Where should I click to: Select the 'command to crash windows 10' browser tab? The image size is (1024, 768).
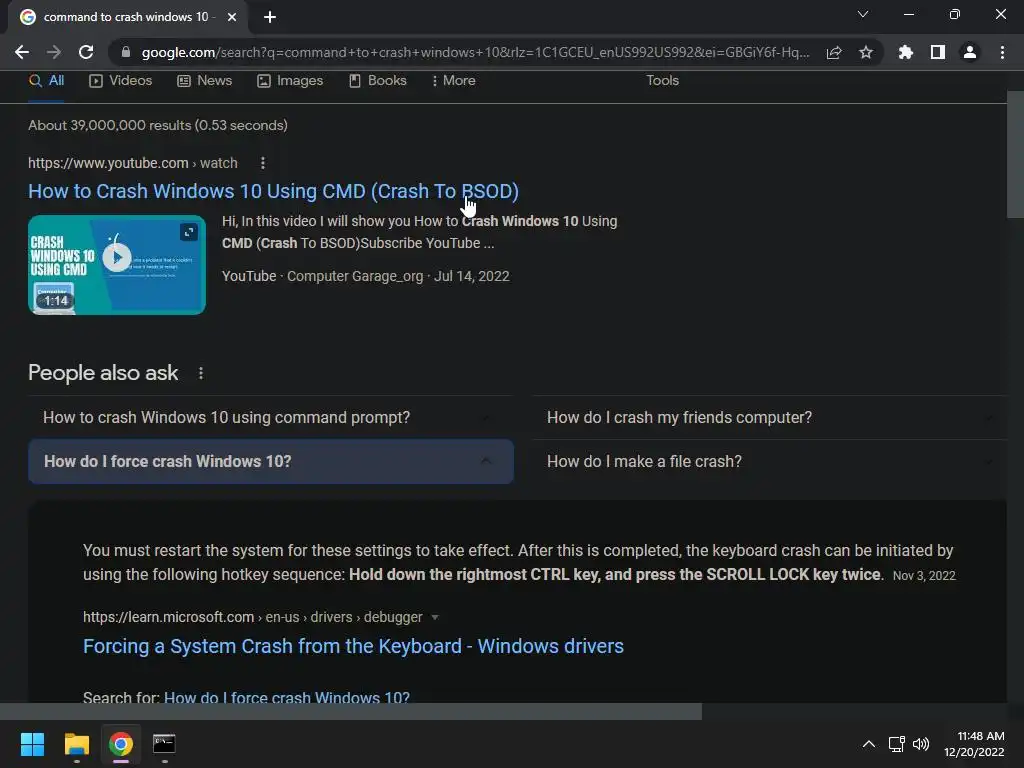point(128,17)
